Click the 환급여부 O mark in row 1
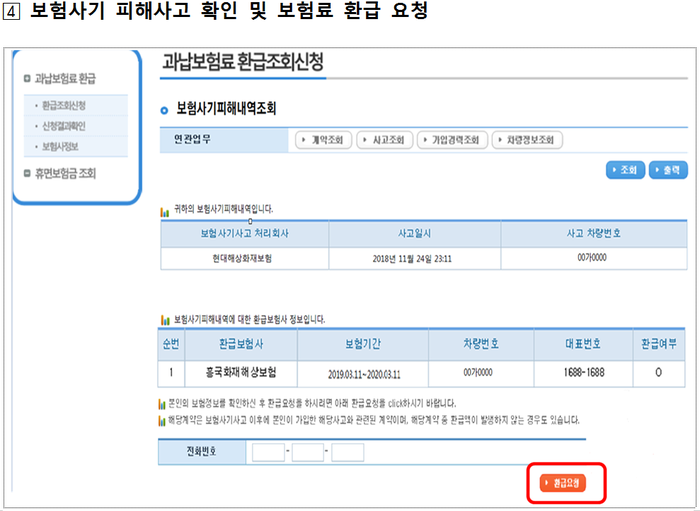This screenshot has height=511, width=700. point(659,373)
